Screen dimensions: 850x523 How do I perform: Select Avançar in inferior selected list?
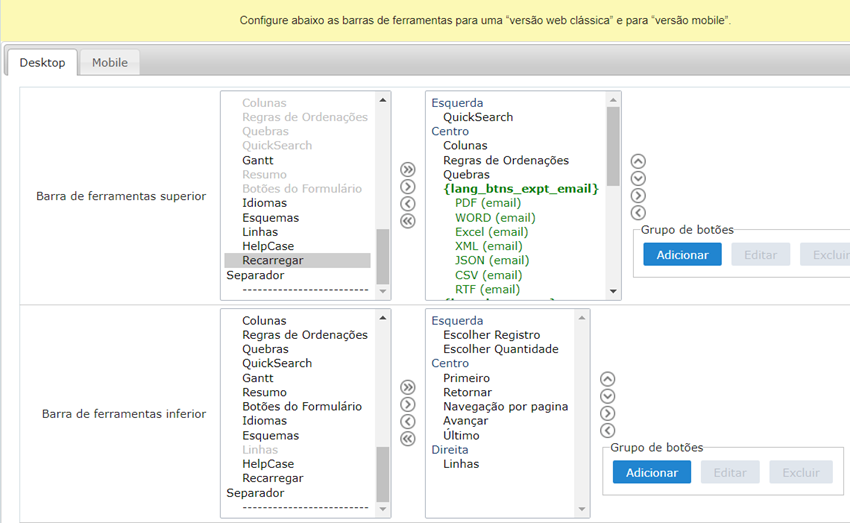tap(466, 421)
